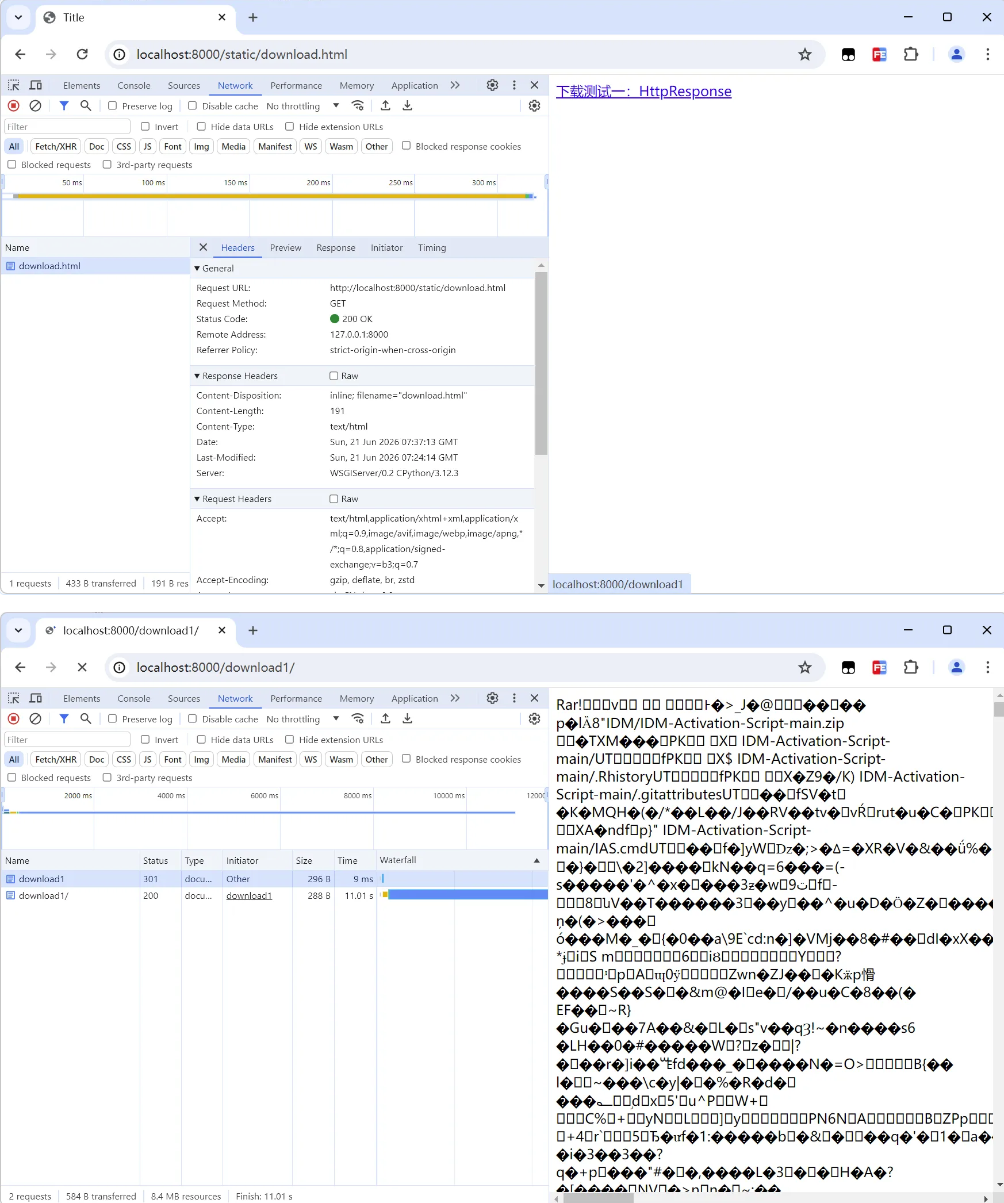Filter by Fetch/XHR in download.html window
This screenshot has height=1203, width=1004.
pyautogui.click(x=55, y=146)
